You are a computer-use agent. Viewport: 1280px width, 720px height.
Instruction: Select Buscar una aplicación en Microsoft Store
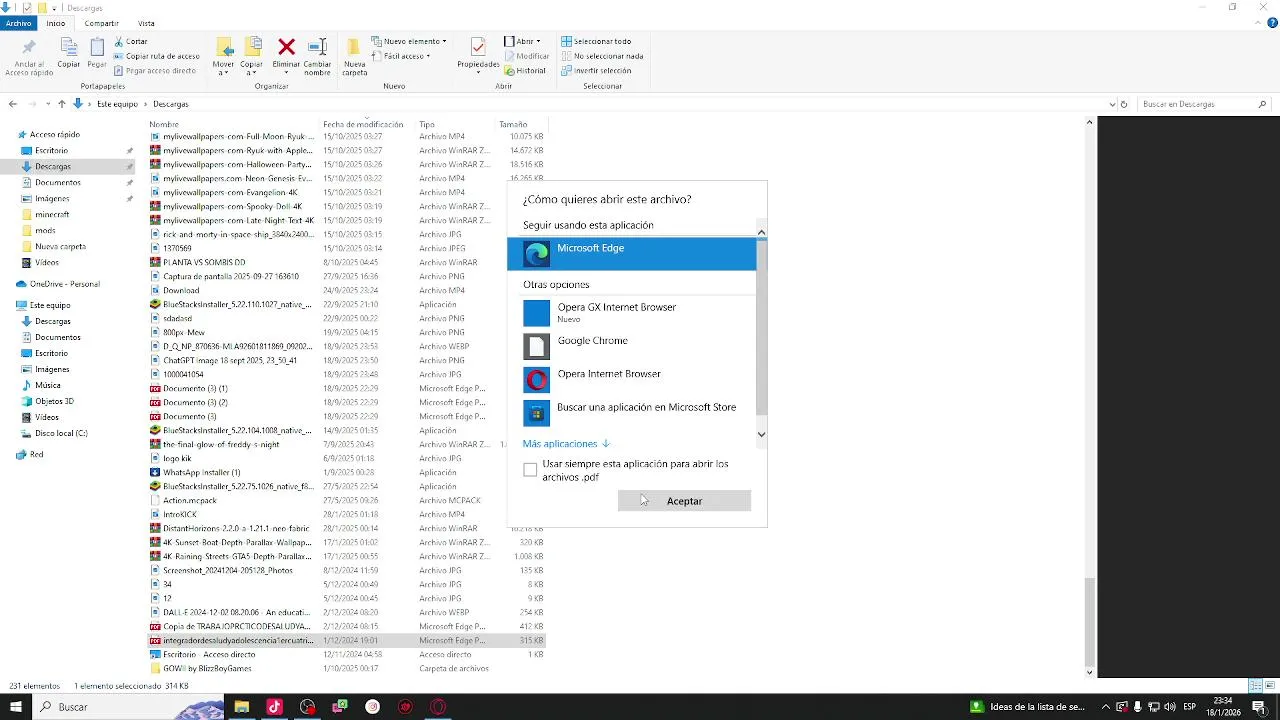(x=631, y=412)
